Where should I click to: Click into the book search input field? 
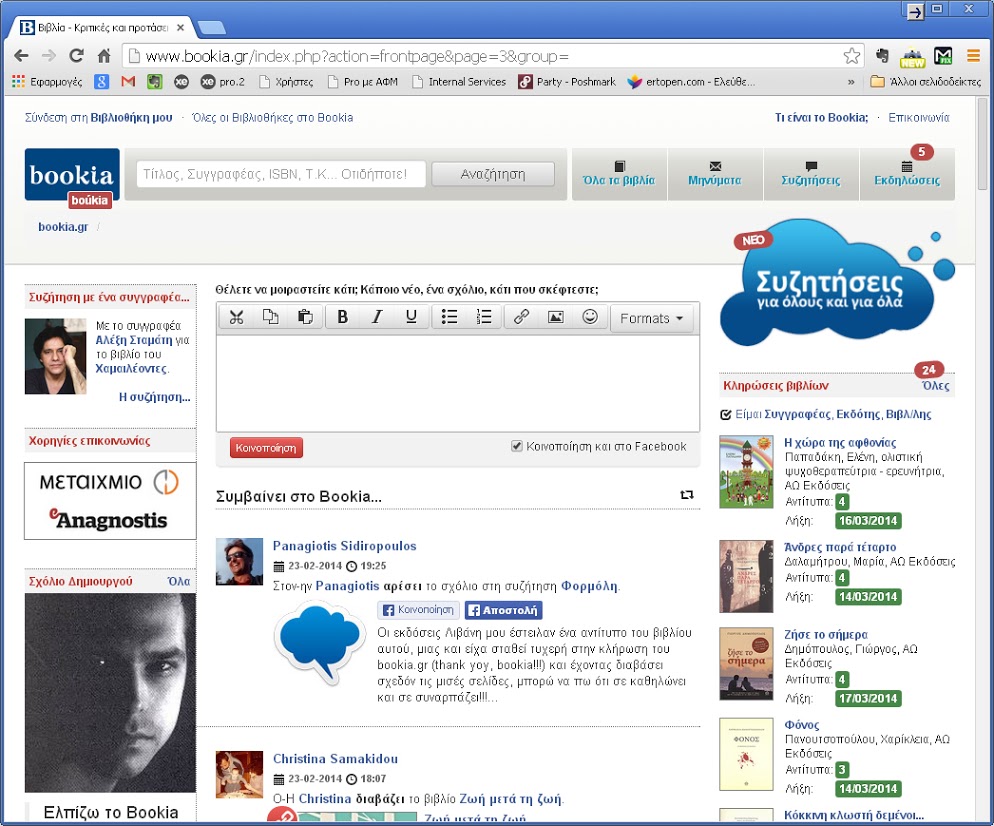click(x=281, y=174)
